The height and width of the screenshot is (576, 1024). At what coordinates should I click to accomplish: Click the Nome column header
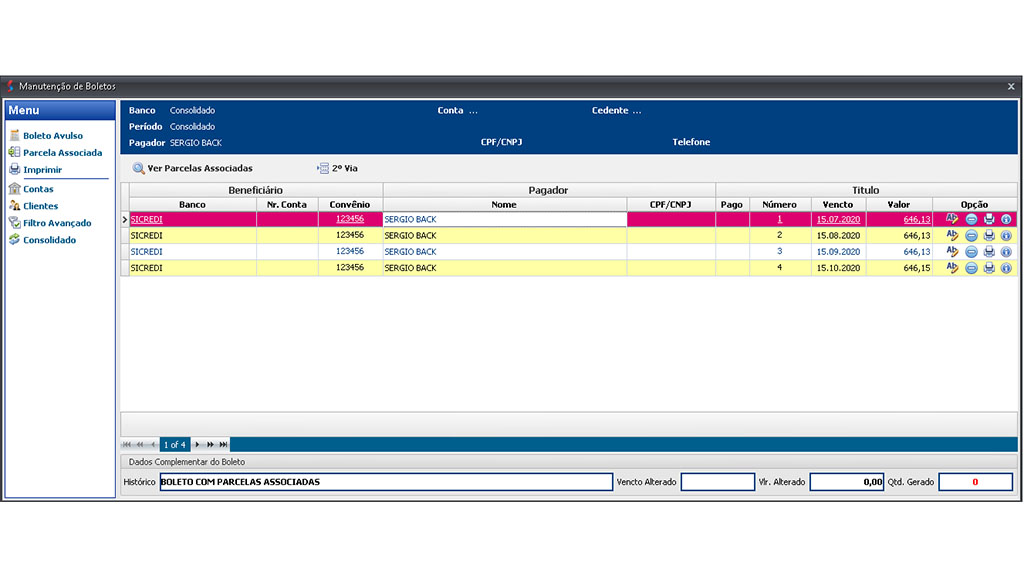(x=504, y=204)
